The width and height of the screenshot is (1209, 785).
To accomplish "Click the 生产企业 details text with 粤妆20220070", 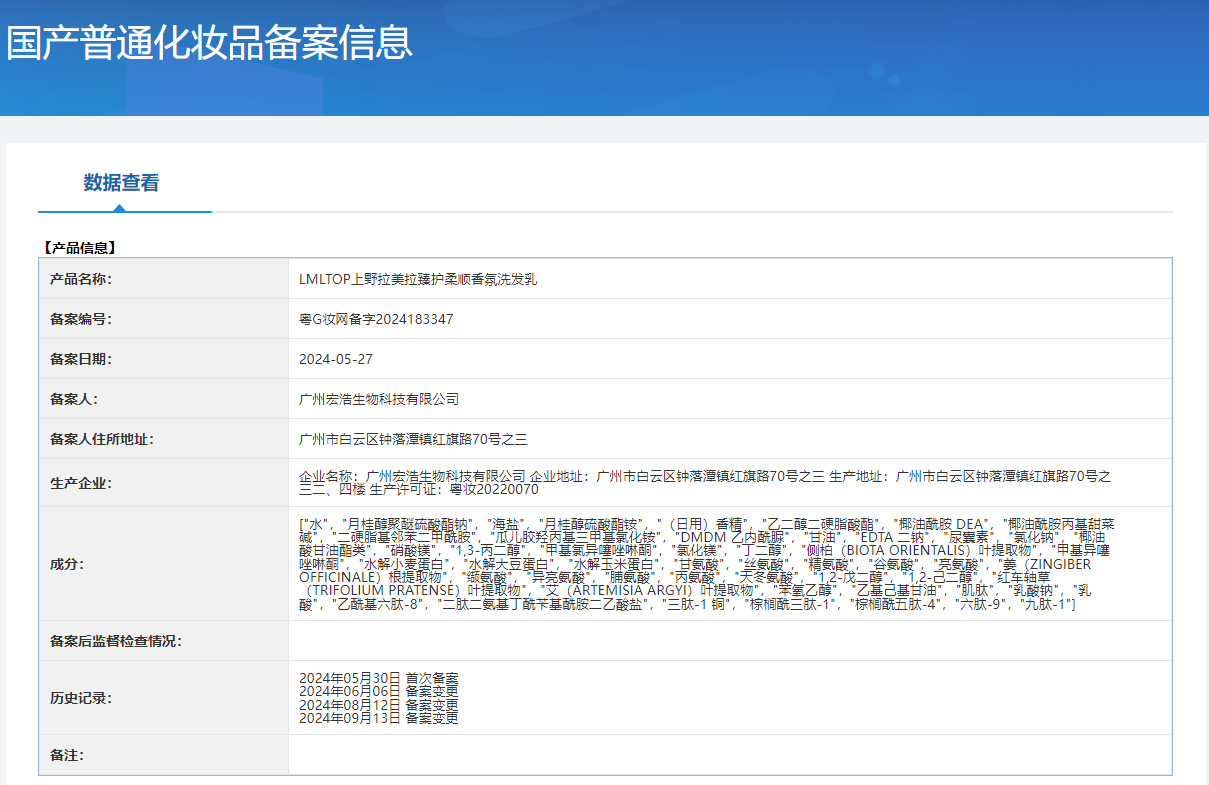I will coord(705,483).
